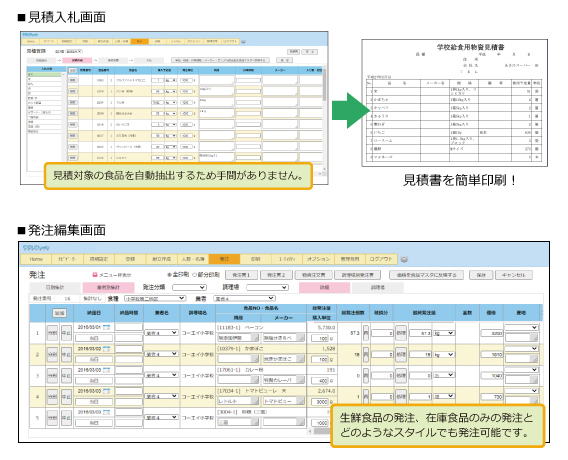Screen dimensions: 568x460
Task: Click the 価格を食品マスタに反映する button
Action: click(426, 275)
